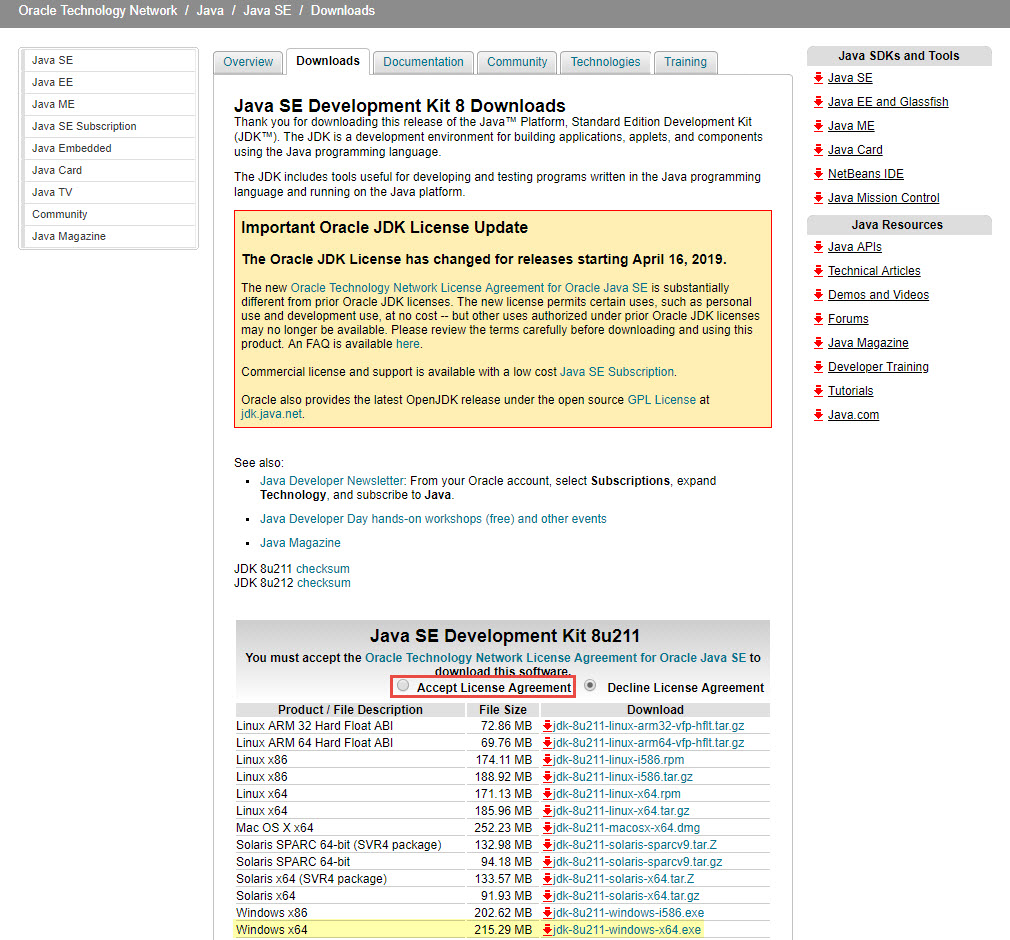Open the Downloads tab
Image resolution: width=1010 pixels, height=940 pixels.
click(328, 61)
